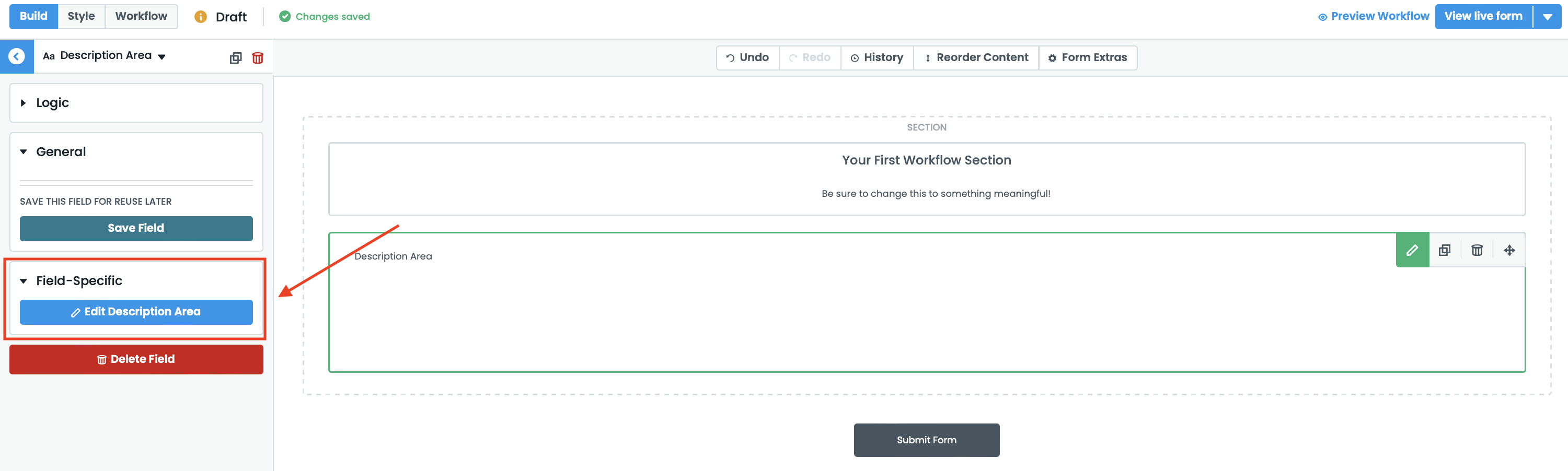Switch to the Style tab
This screenshot has height=471, width=1568.
81,16
